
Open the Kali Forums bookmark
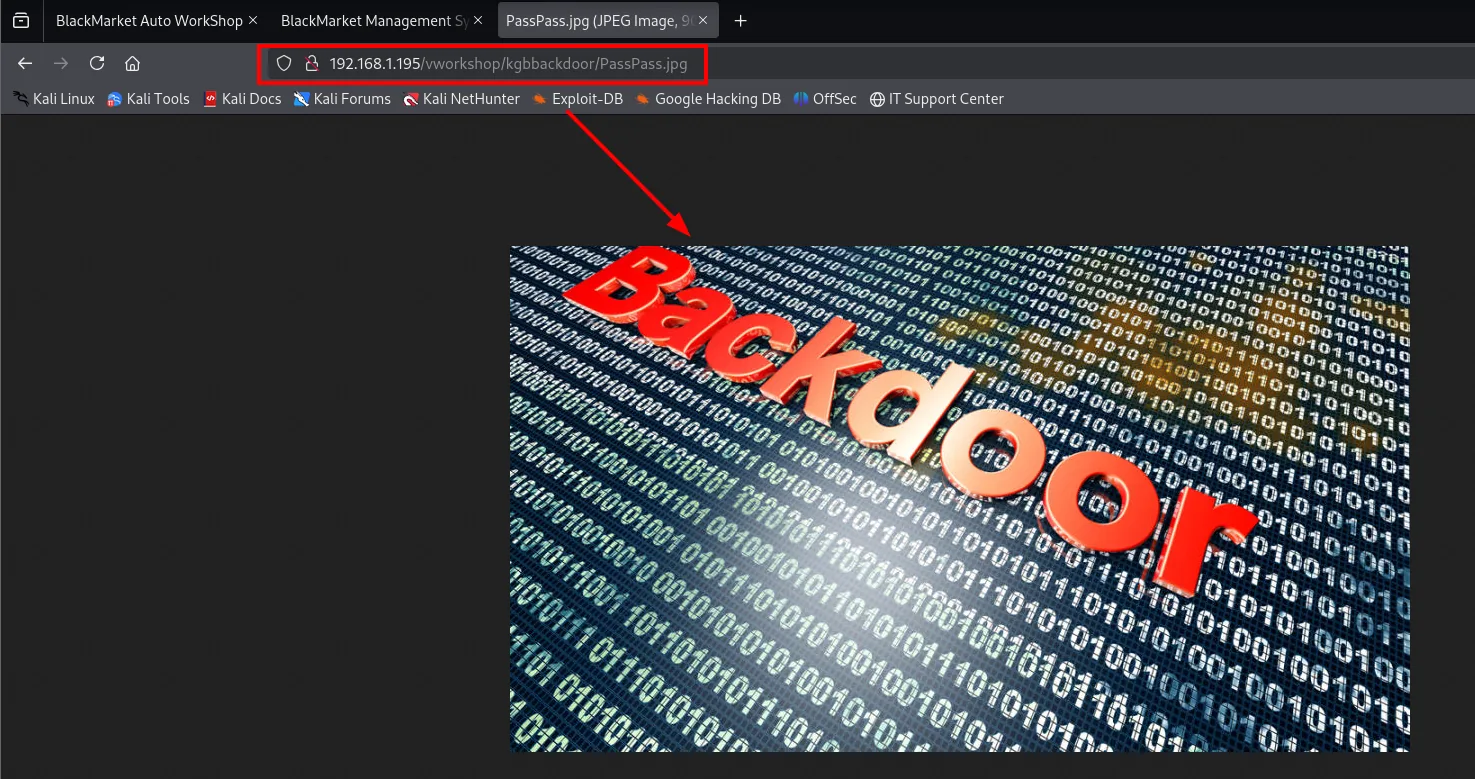pos(342,99)
